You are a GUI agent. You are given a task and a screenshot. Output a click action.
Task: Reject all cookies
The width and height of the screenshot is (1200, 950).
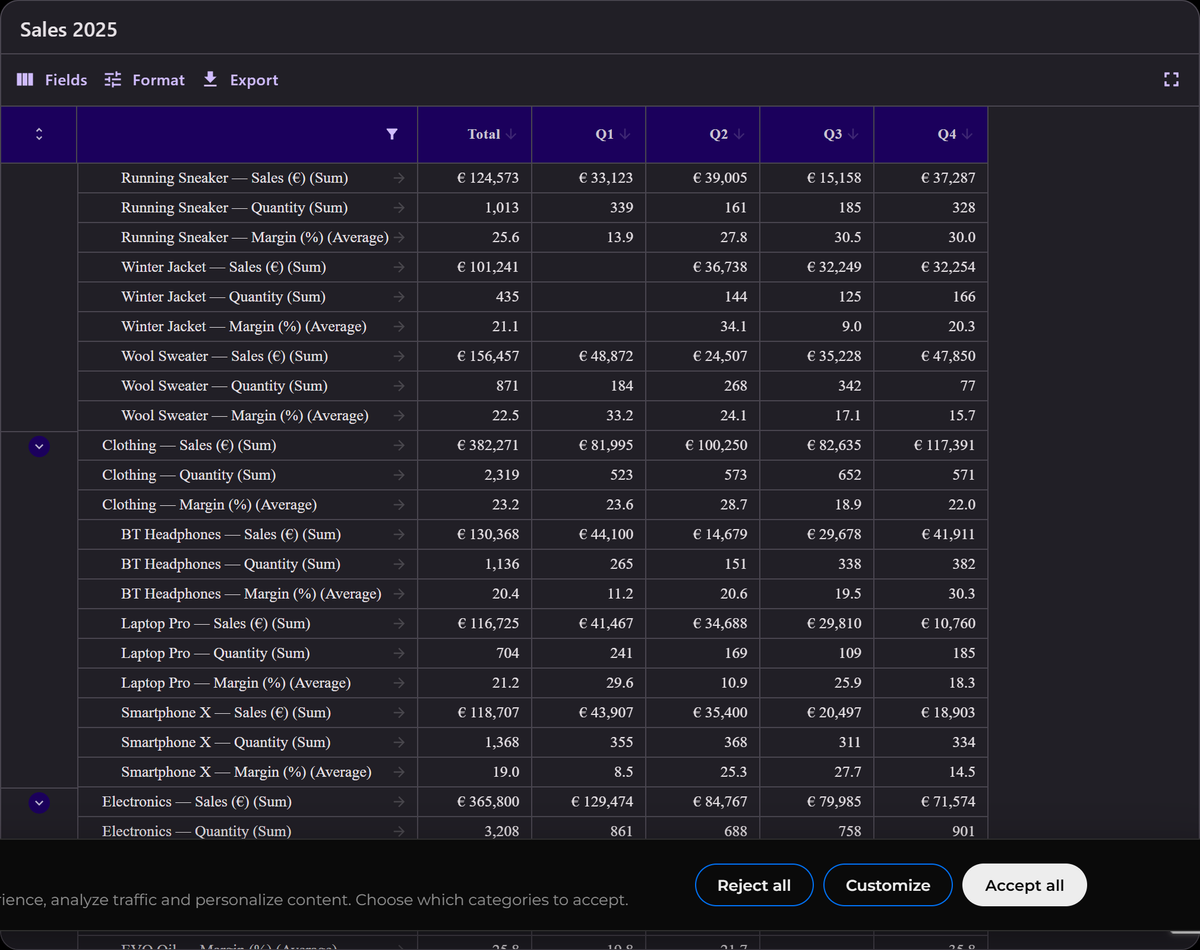(754, 885)
